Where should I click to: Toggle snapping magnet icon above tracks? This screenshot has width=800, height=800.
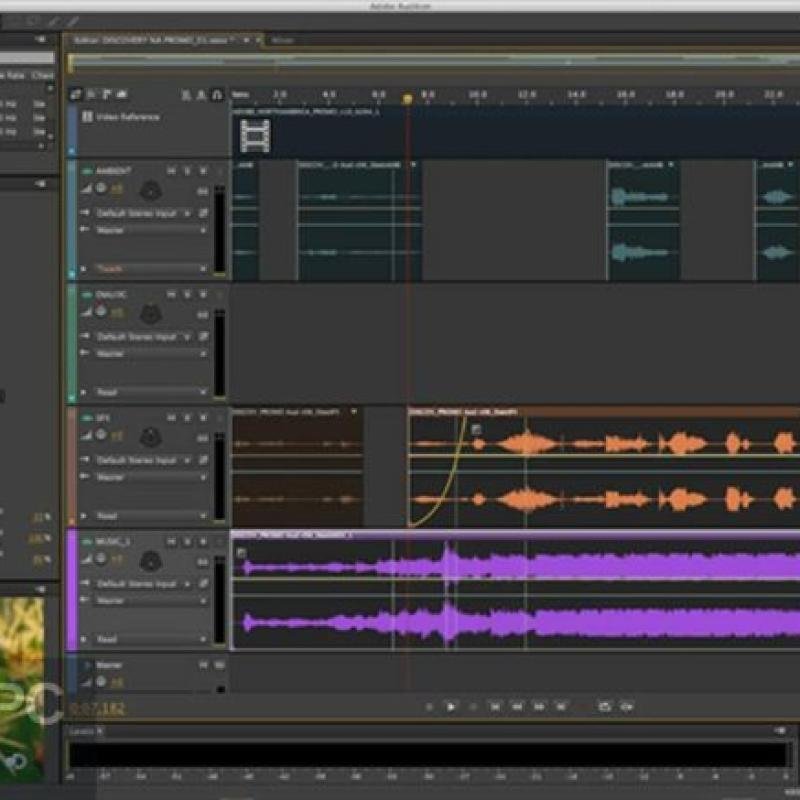[217, 95]
